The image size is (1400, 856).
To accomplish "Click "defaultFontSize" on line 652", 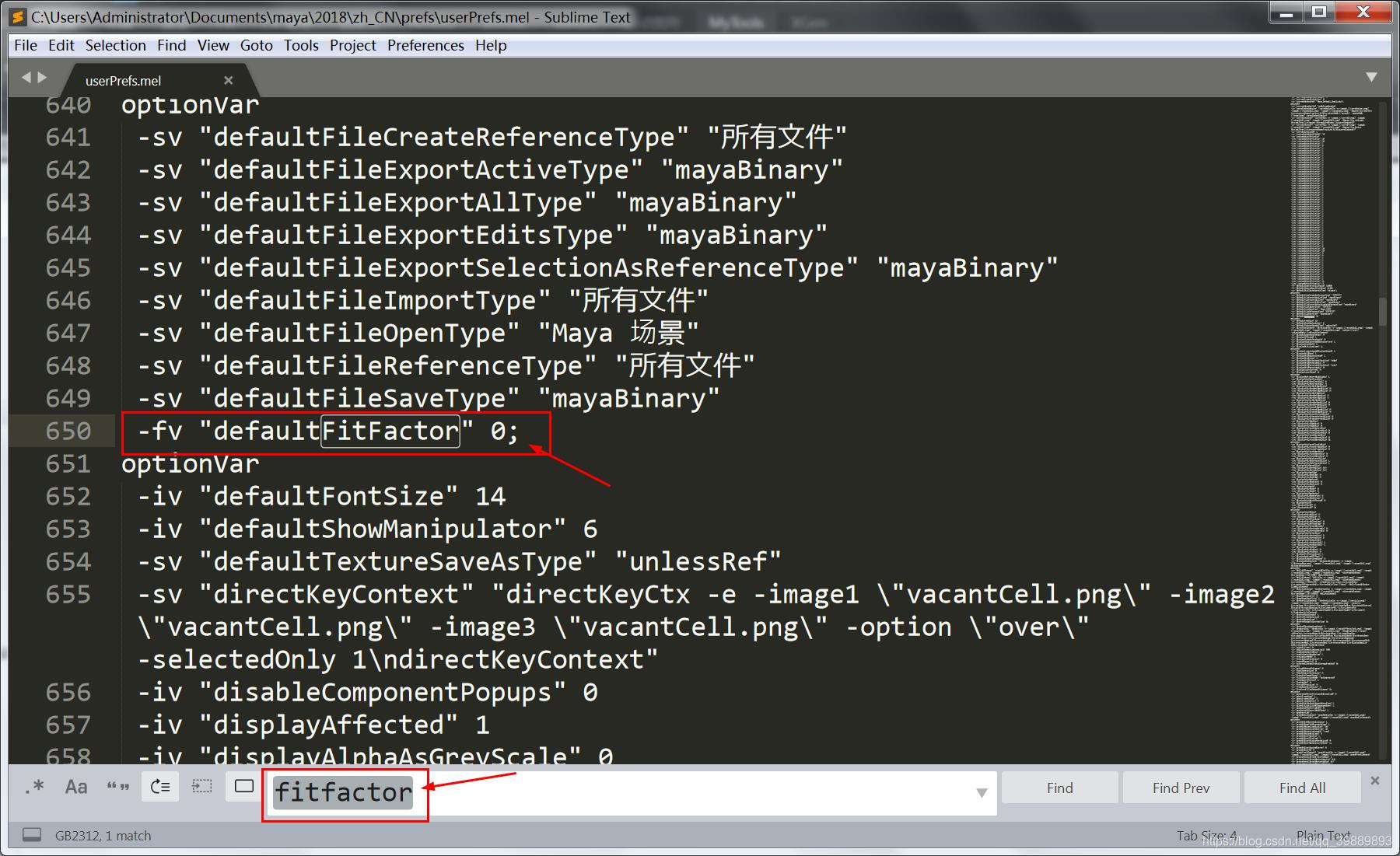I will tap(329, 496).
